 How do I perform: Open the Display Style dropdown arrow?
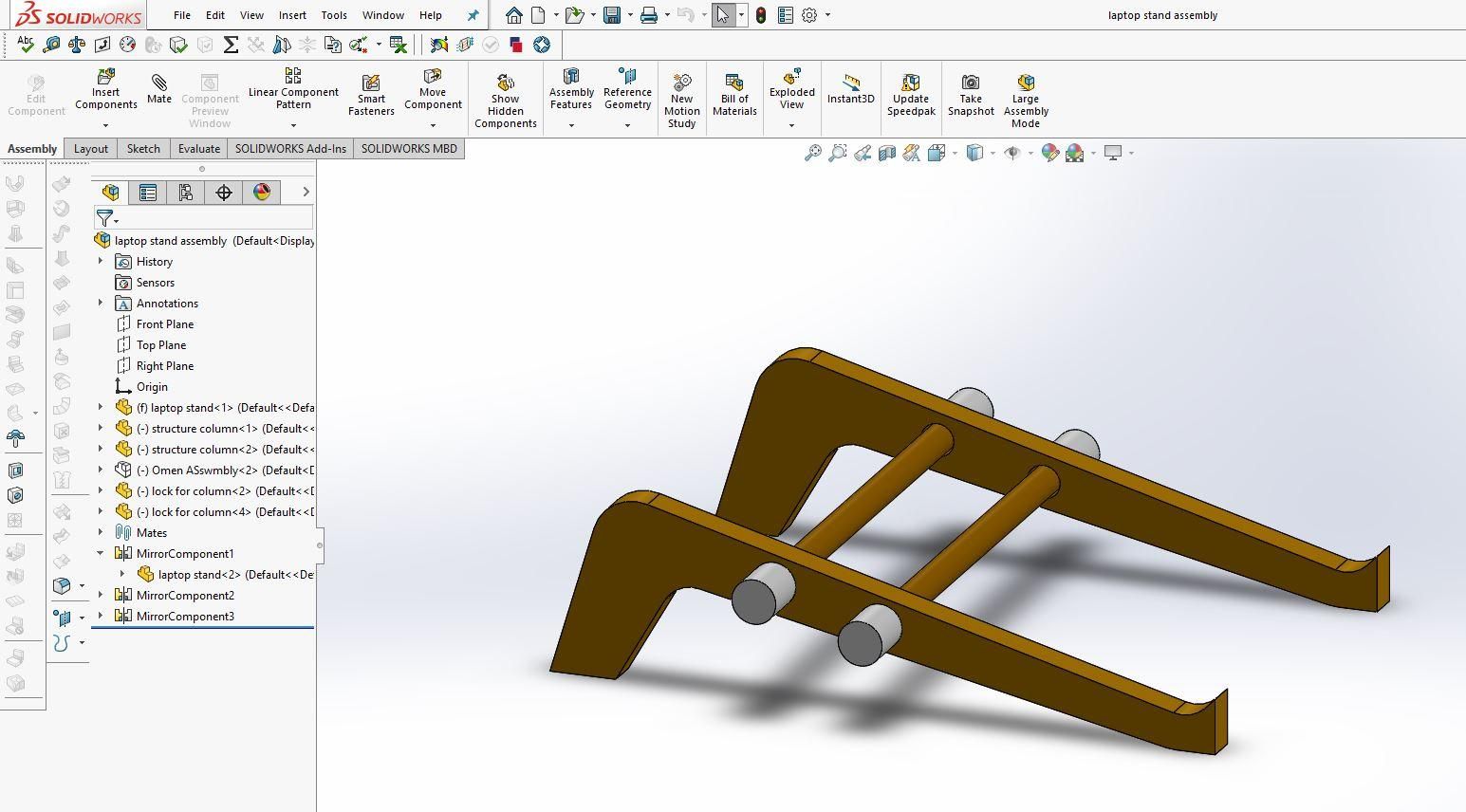coord(993,153)
